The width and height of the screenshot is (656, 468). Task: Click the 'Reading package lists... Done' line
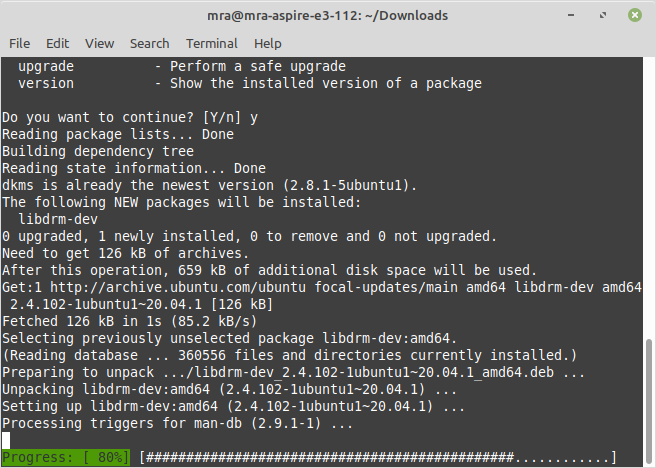point(118,134)
